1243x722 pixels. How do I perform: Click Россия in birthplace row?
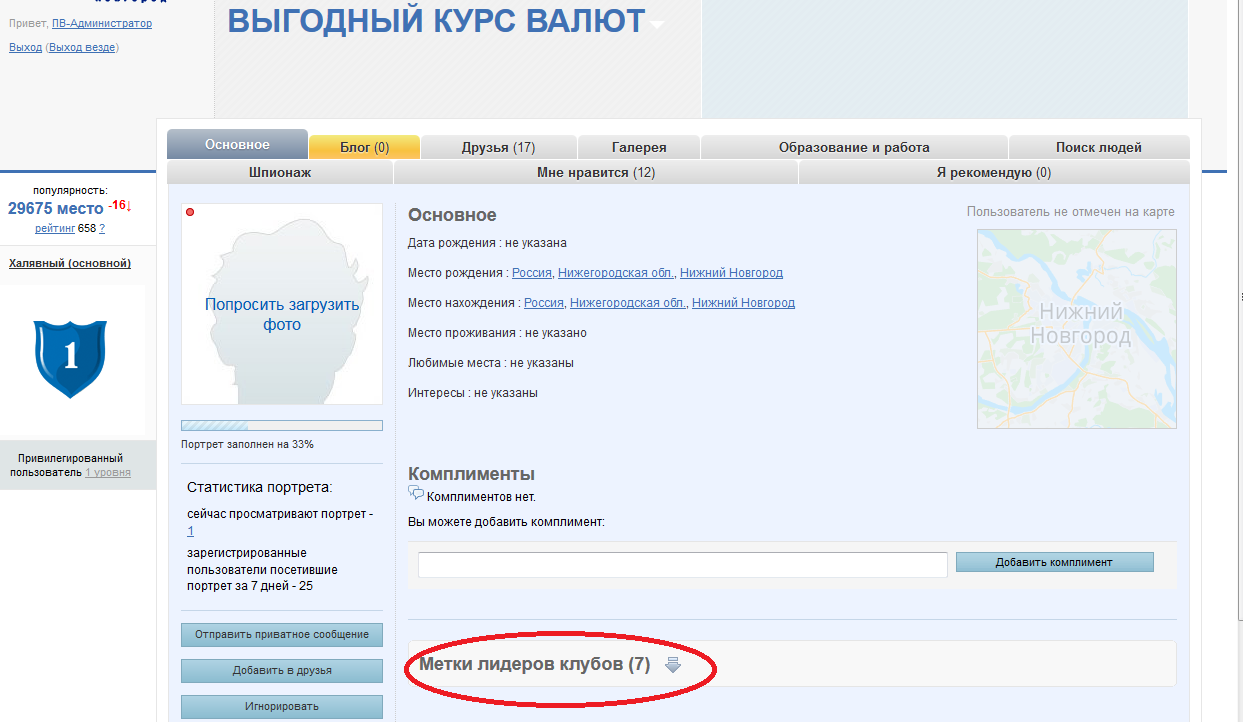pos(531,273)
